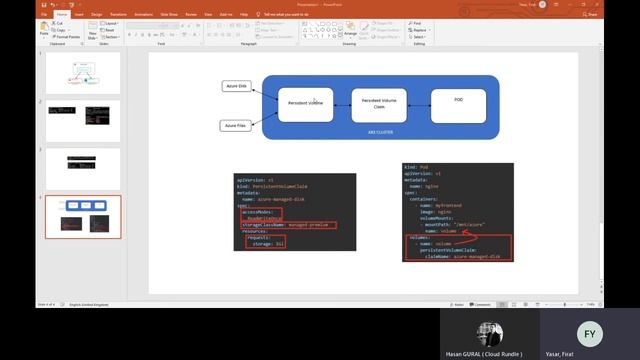Screen dimensions: 640x360
Task: Toggle the Notes pane
Action: point(457,304)
